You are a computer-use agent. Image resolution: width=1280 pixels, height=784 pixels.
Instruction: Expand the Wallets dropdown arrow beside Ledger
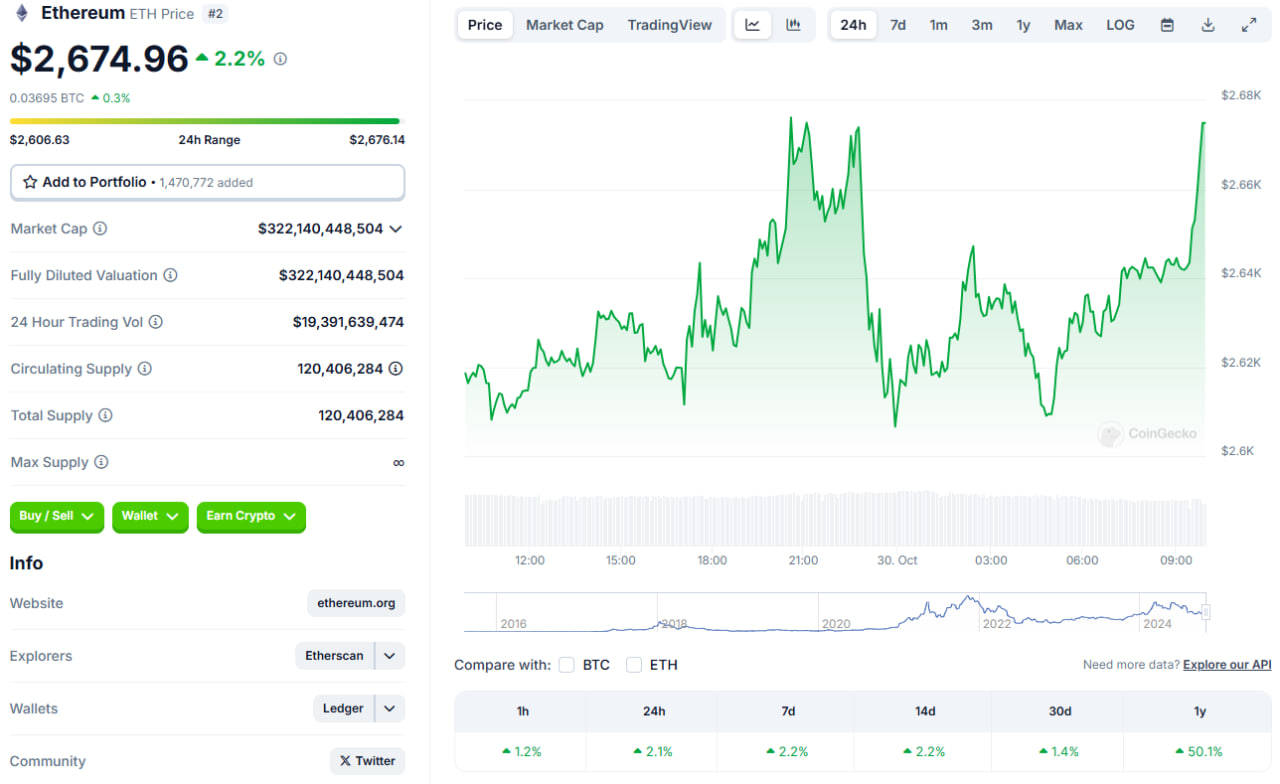tap(390, 708)
